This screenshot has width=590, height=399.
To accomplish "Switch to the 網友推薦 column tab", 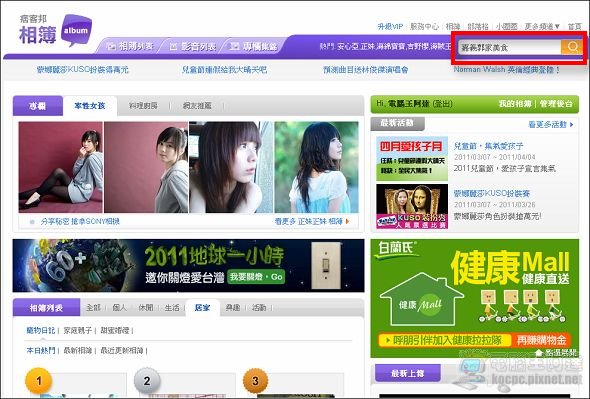I will [197, 106].
